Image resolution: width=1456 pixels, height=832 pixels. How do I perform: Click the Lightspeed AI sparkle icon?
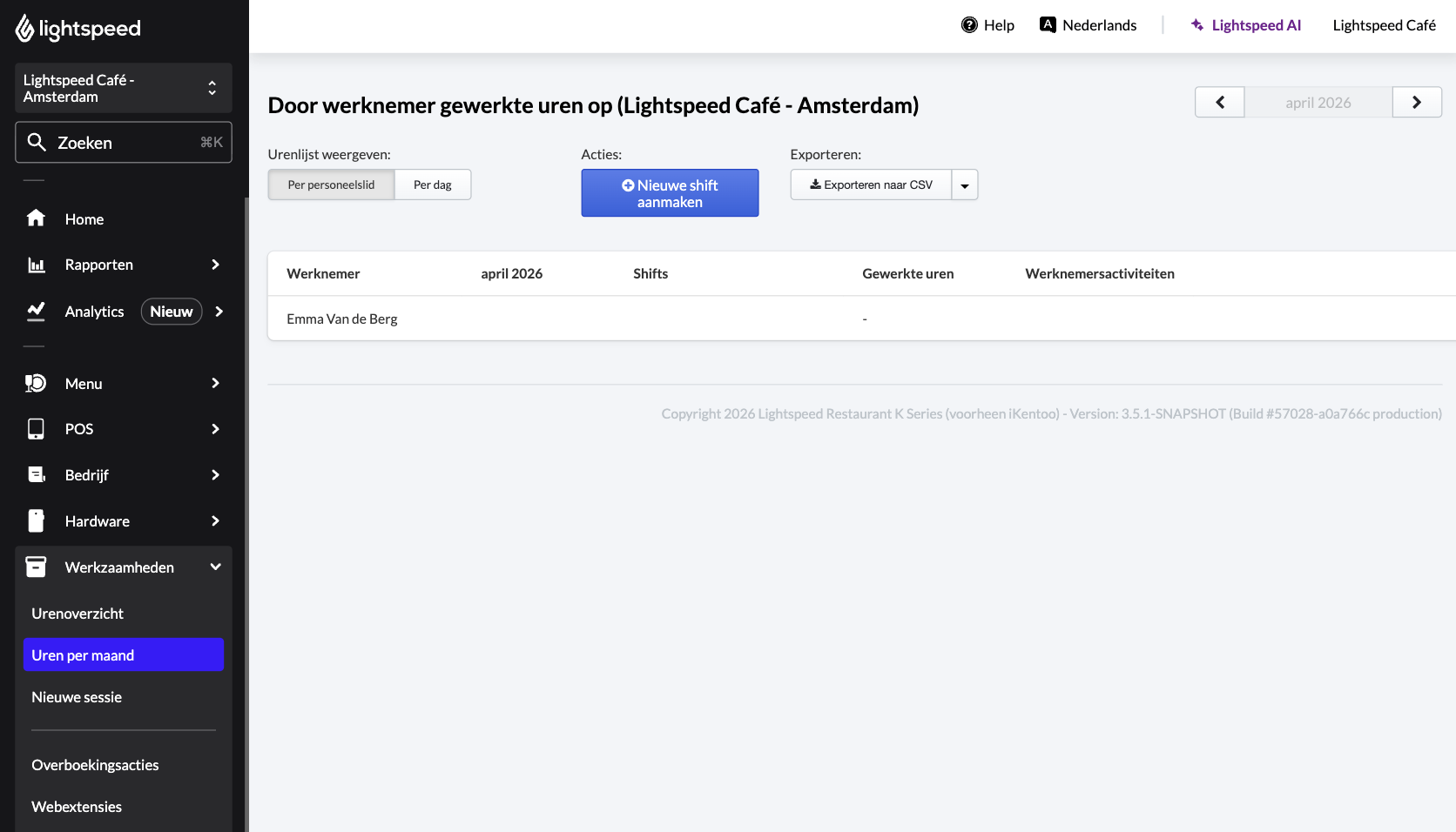coord(1197,25)
